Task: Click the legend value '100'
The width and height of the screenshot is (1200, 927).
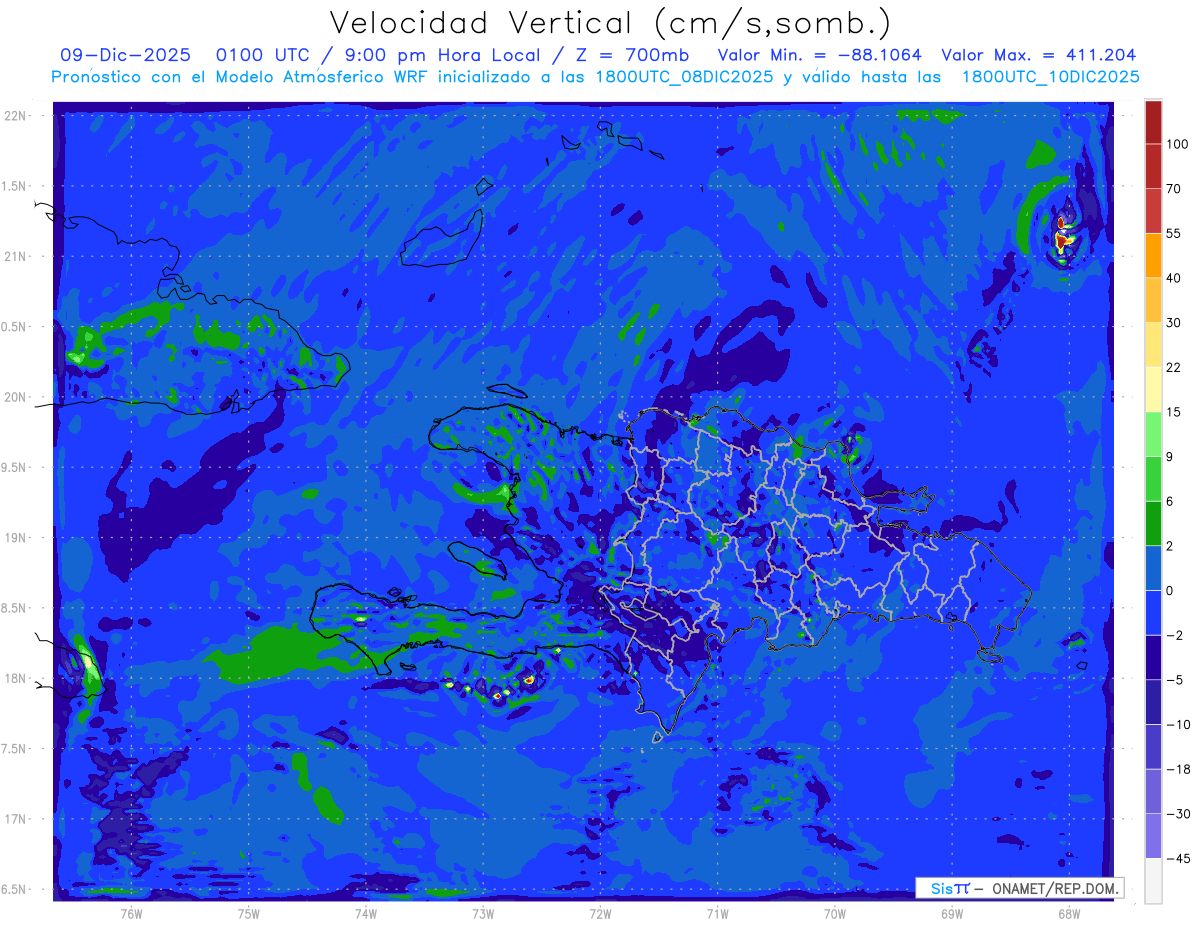Action: [x=1176, y=145]
